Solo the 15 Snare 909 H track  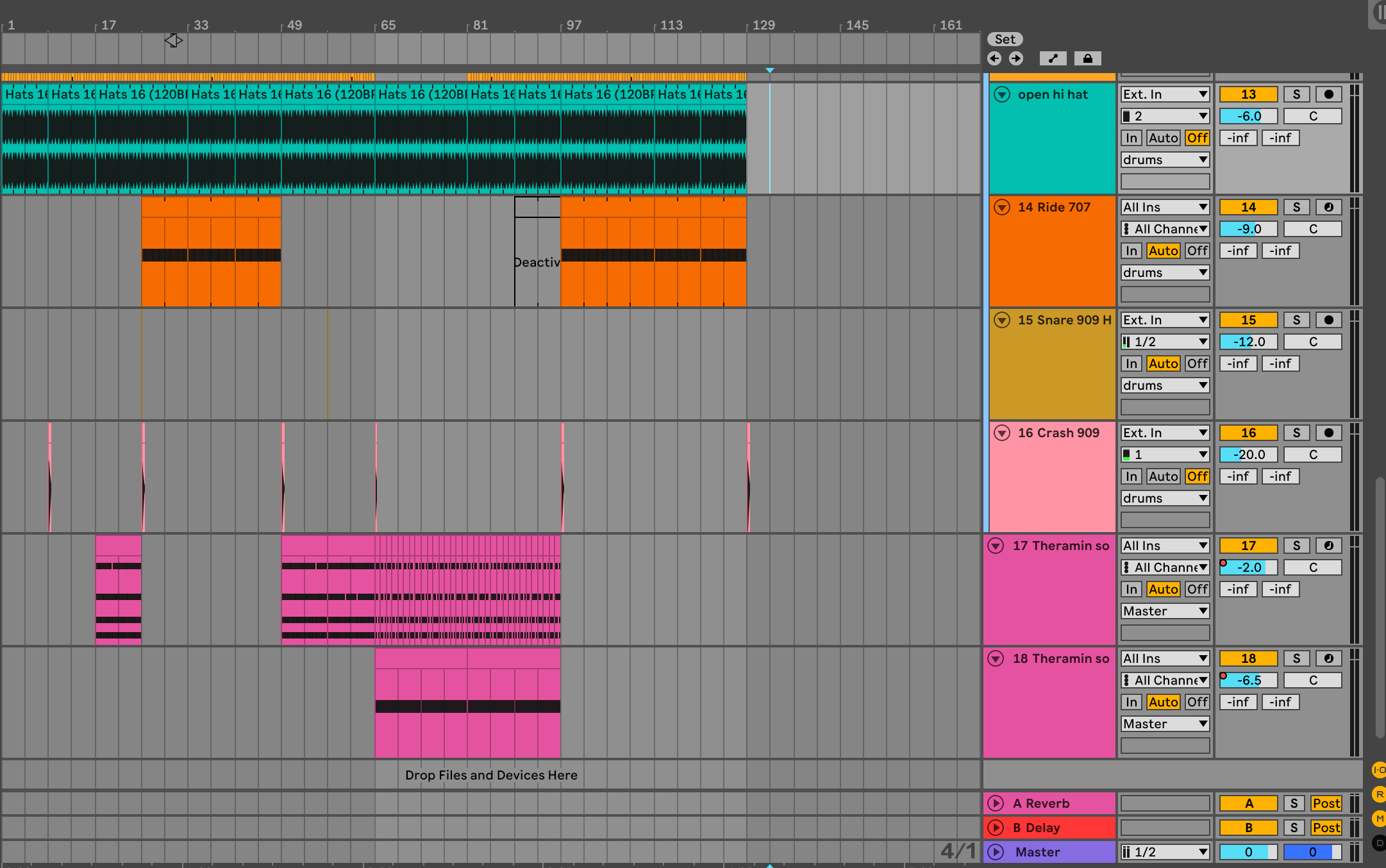click(1296, 320)
